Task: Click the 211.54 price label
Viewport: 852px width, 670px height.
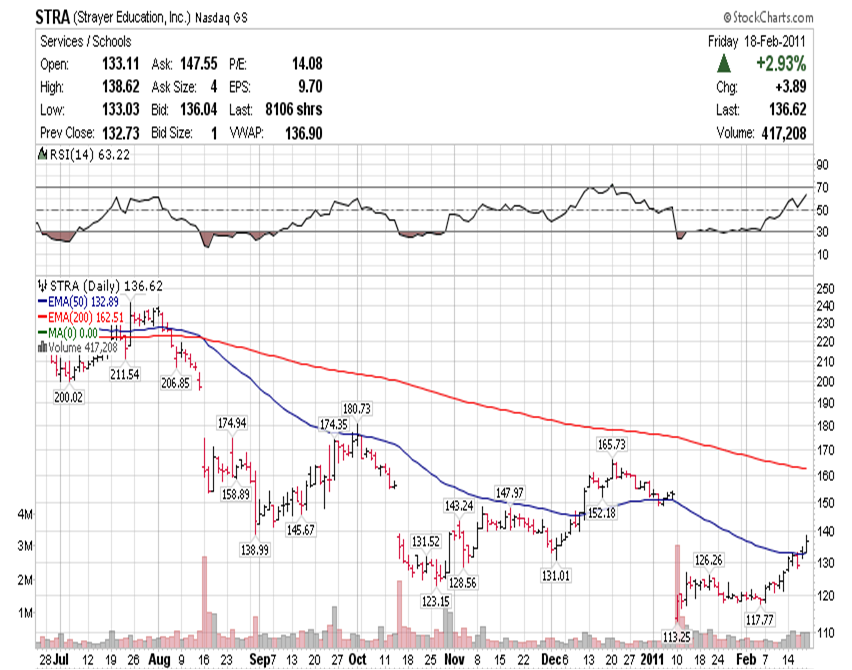Action: tap(124, 374)
